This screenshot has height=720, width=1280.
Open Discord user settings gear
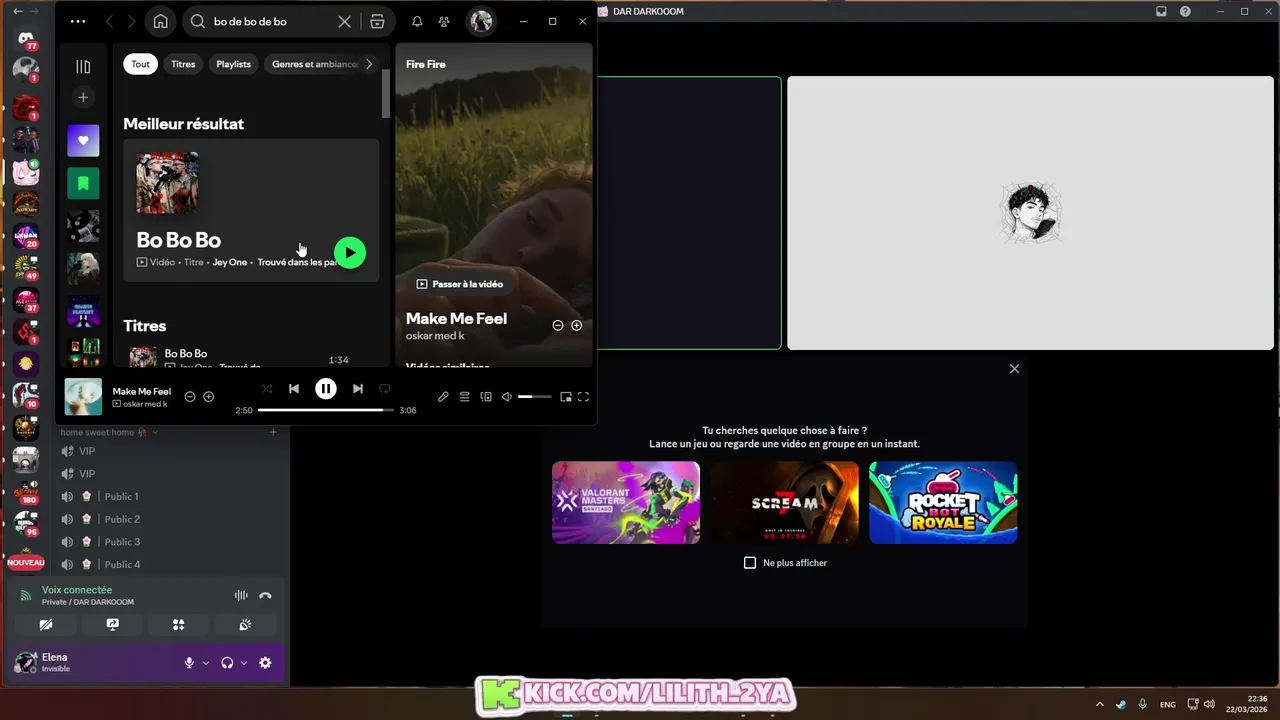[x=265, y=663]
